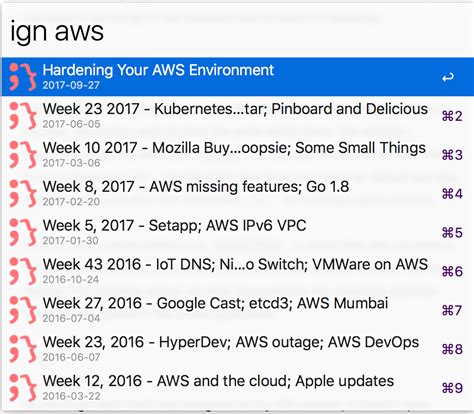This screenshot has height=414, width=474.
Task: Open Hardening Your AWS Environment result
Action: pyautogui.click(x=237, y=77)
